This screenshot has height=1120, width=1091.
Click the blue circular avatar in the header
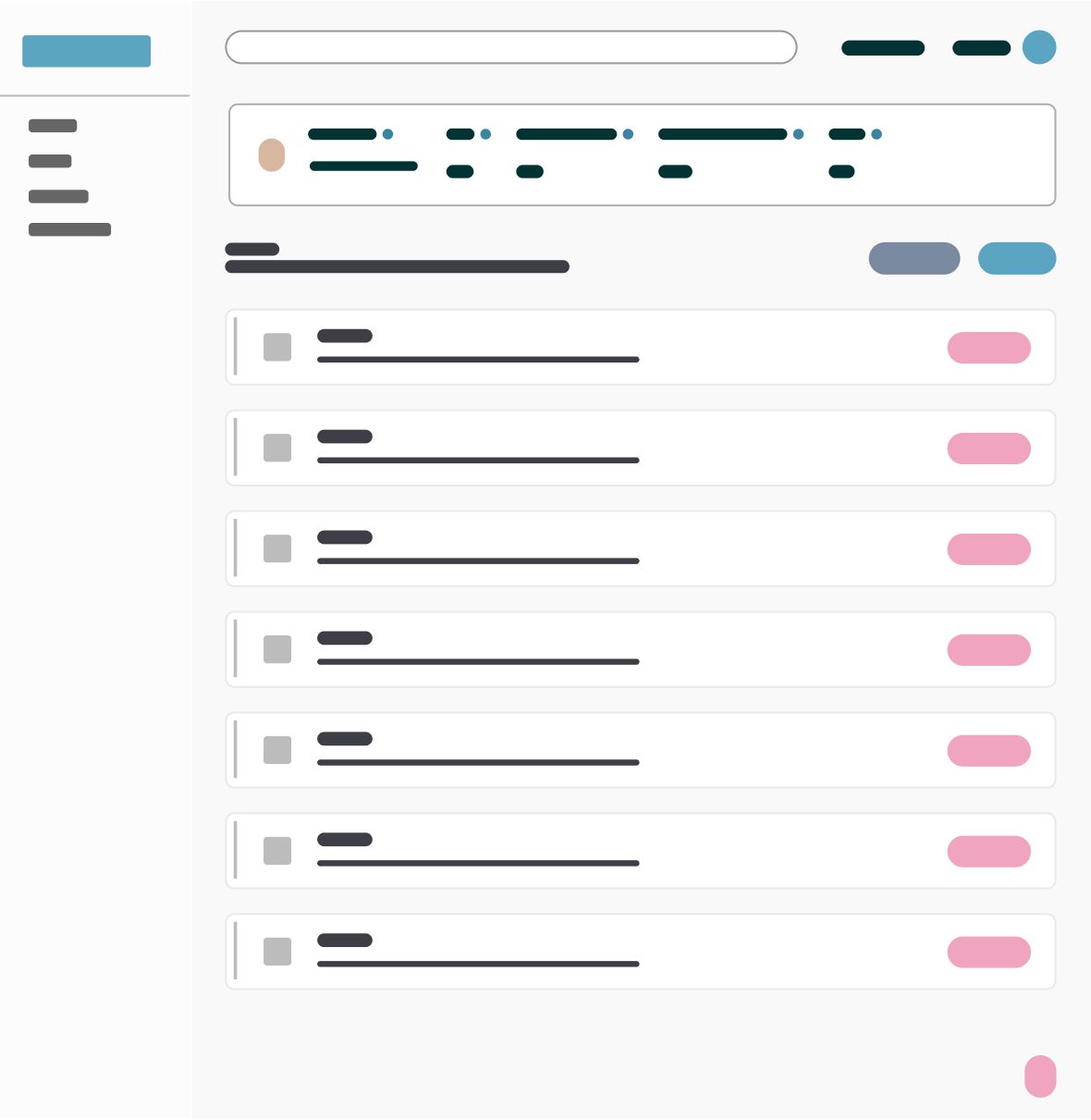point(1039,47)
